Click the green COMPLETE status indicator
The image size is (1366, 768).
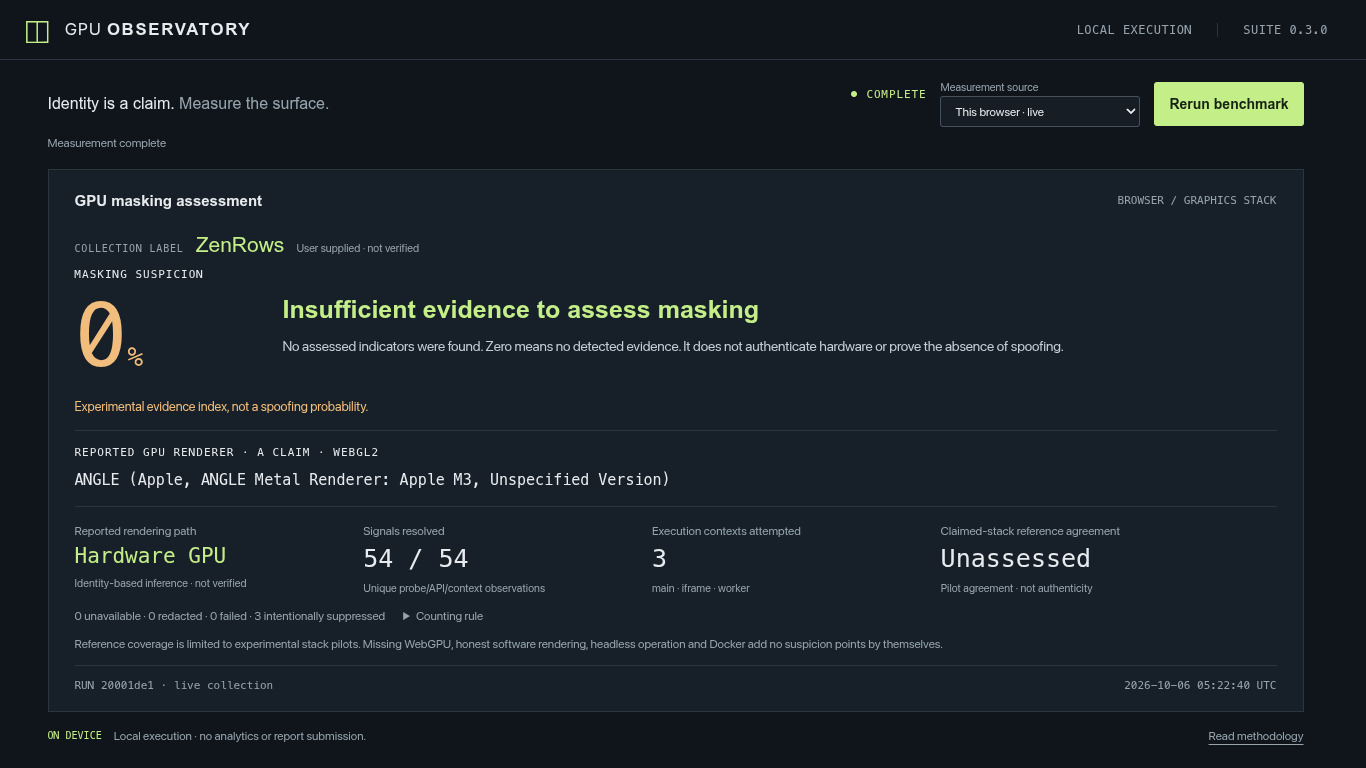tap(888, 94)
